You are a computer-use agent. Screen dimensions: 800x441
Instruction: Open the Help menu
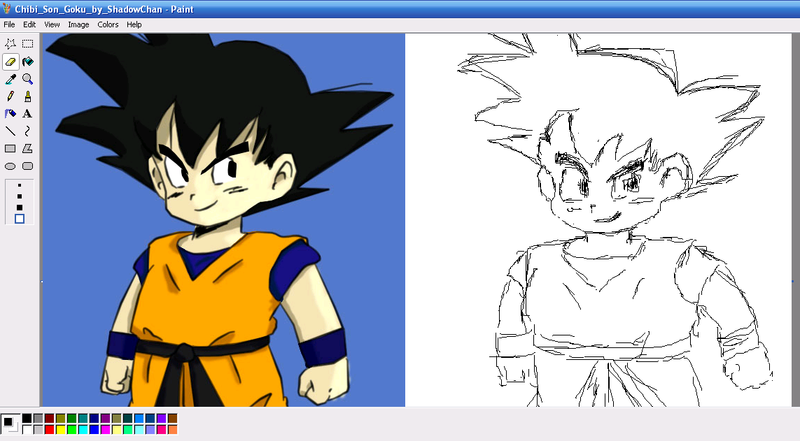pyautogui.click(x=134, y=24)
